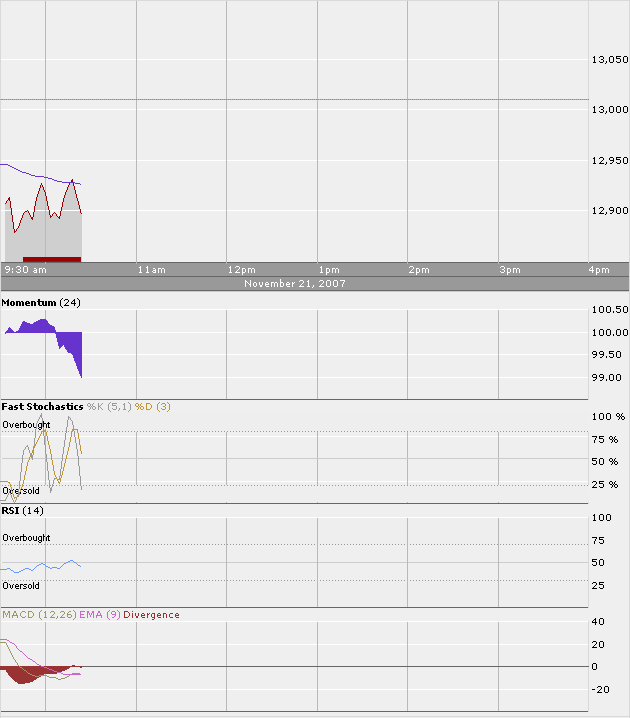Click the 13,000 price axis label
This screenshot has height=718, width=630.
[610, 109]
